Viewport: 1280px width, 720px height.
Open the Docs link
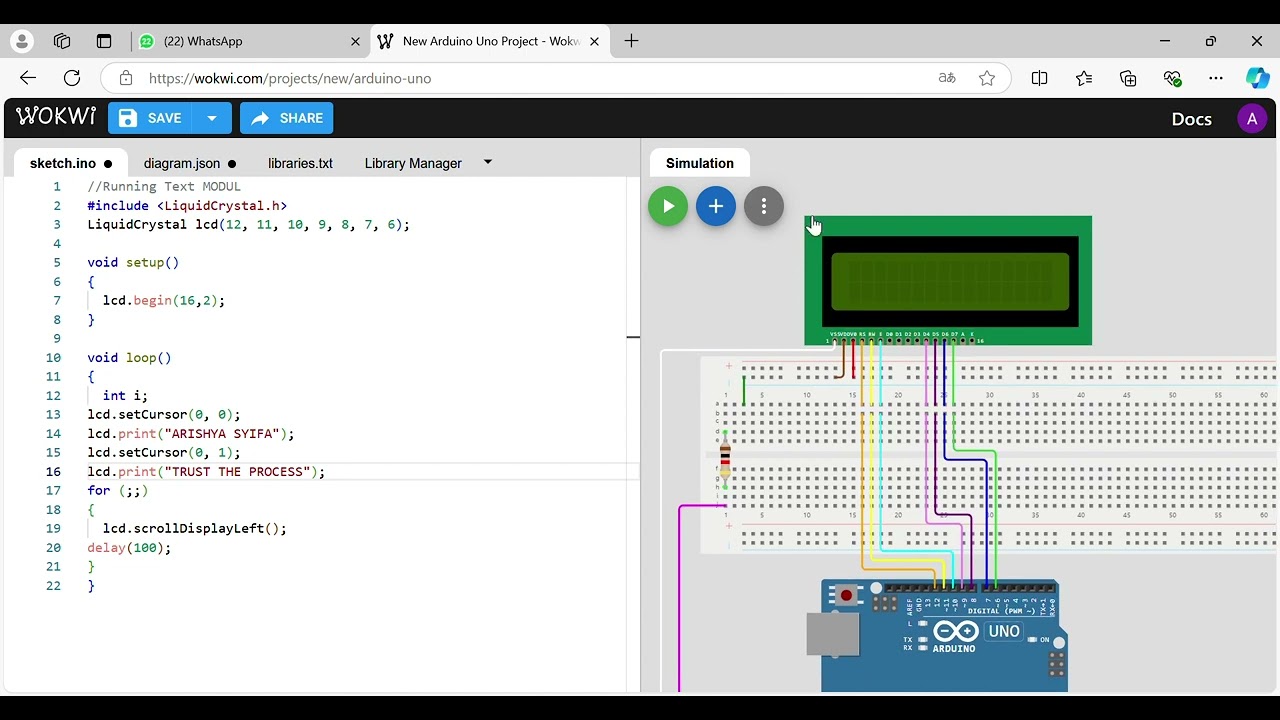click(1191, 118)
